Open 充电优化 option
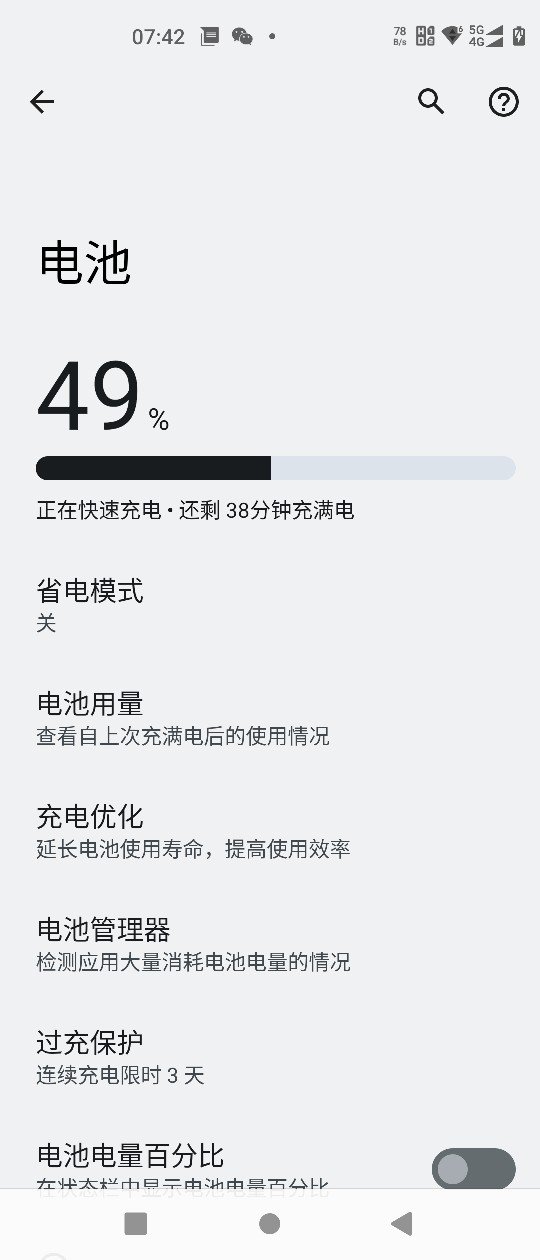 pyautogui.click(x=270, y=831)
